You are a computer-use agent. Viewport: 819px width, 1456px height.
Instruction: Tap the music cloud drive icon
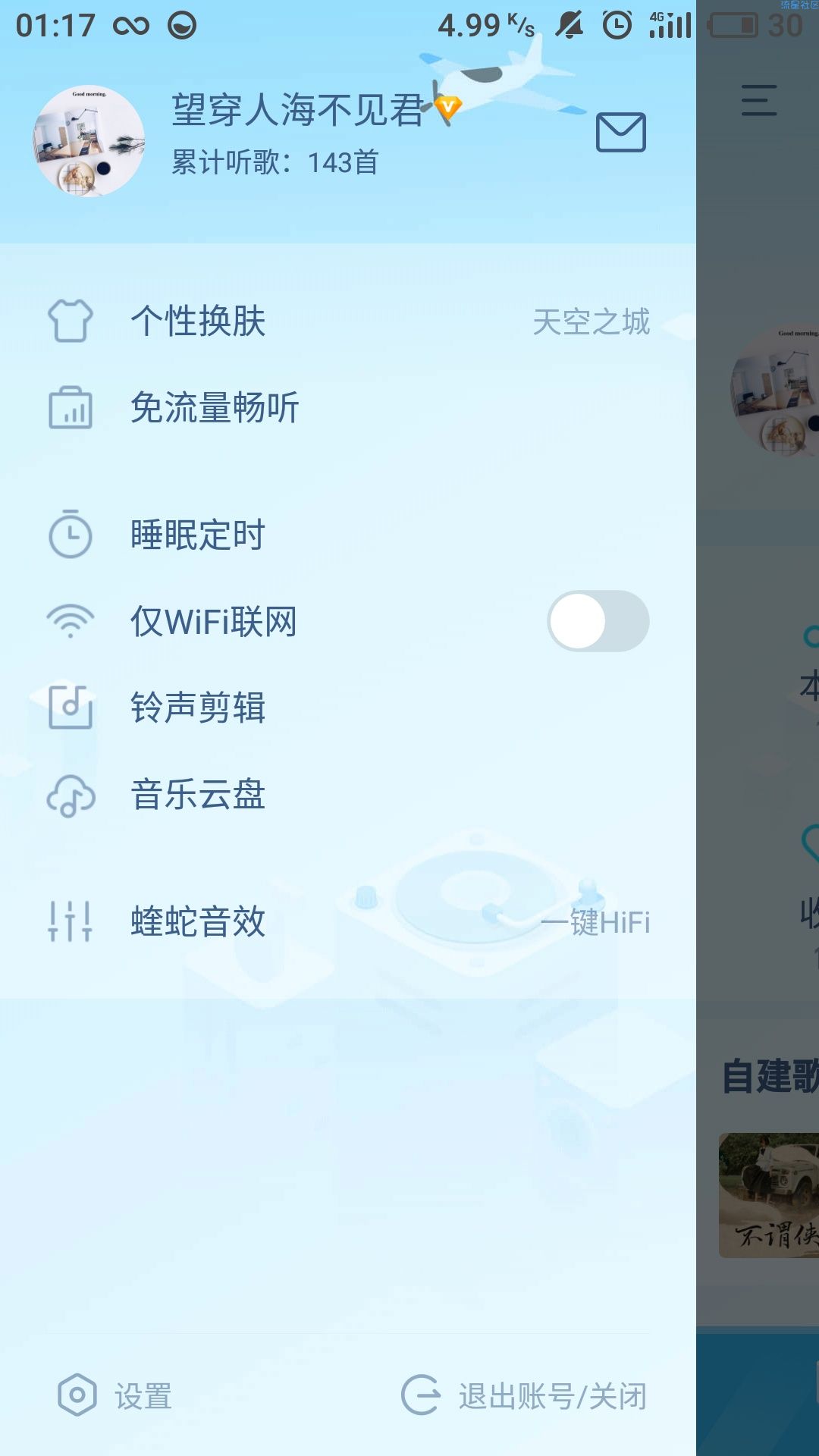tap(71, 795)
